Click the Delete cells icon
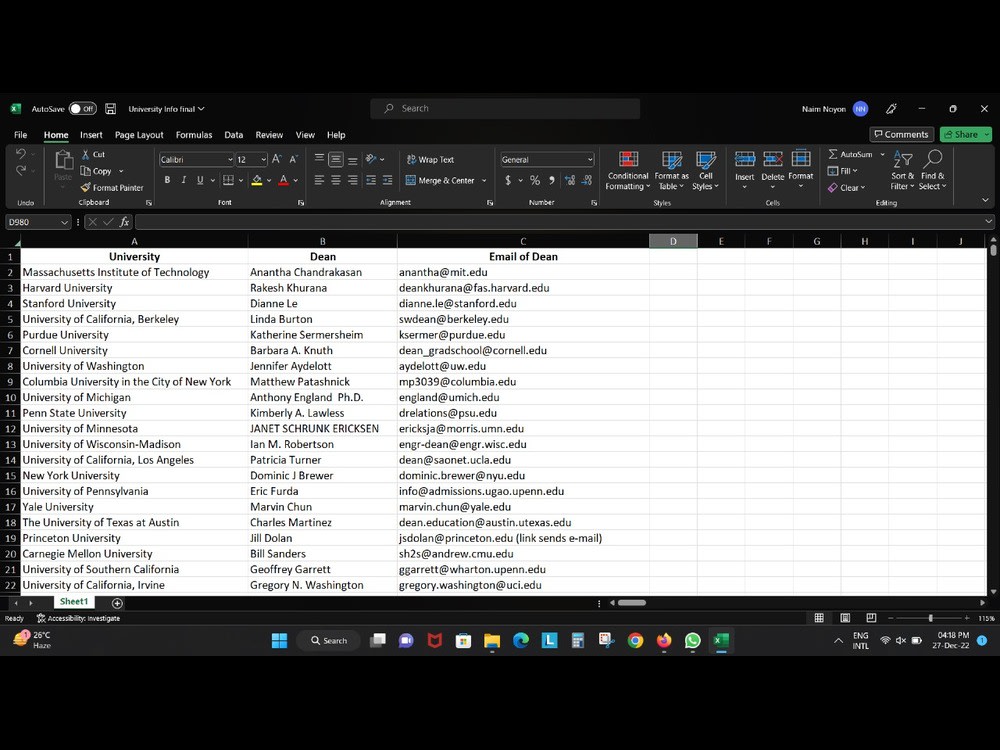Viewport: 1000px width, 750px height. [x=772, y=159]
